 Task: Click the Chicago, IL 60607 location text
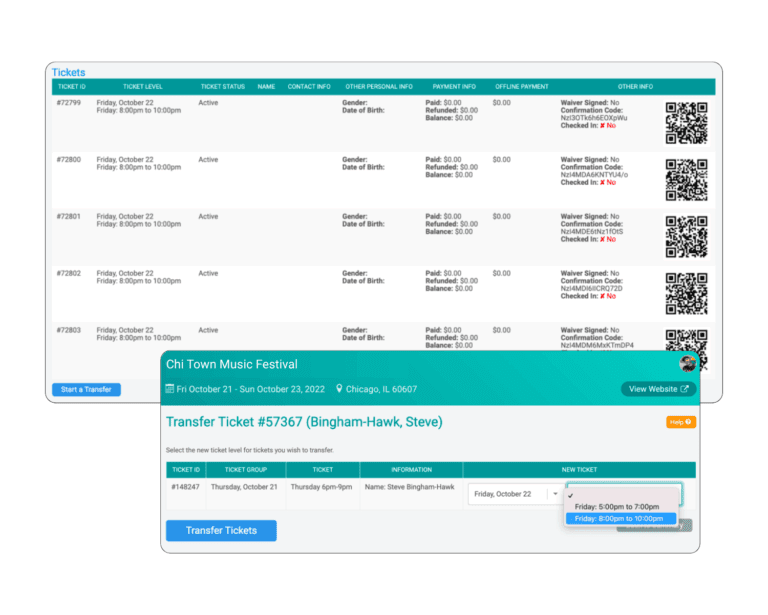(381, 389)
